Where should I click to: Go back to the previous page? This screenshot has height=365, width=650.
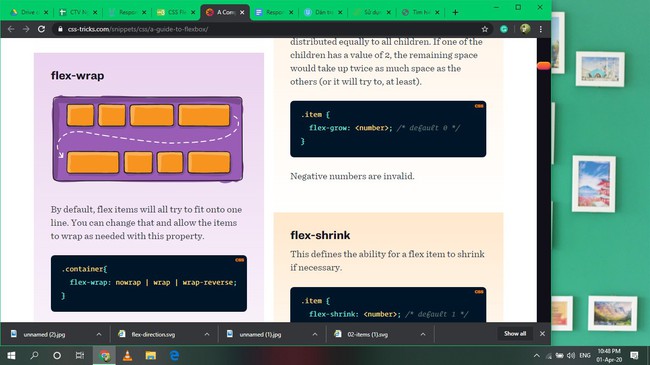11,29
